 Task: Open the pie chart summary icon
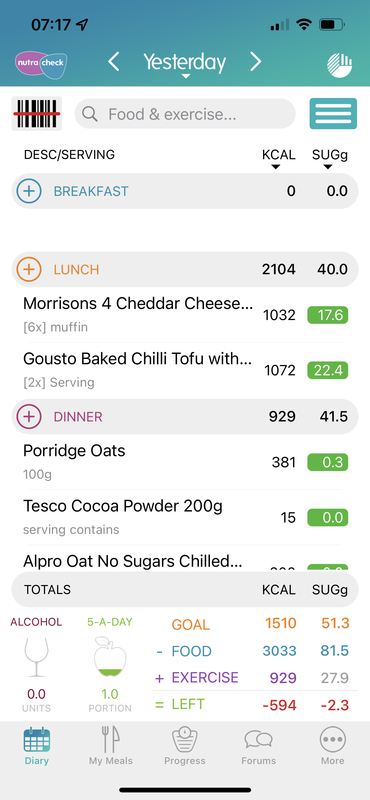click(339, 64)
